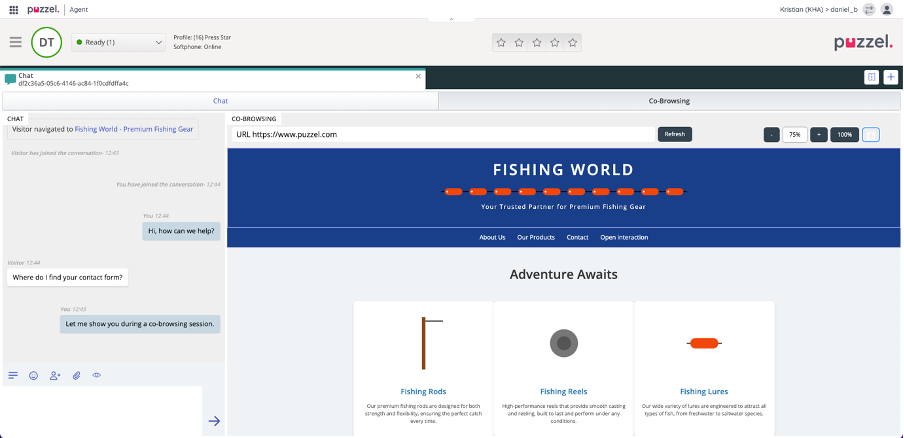Click the invite agent person icon
Screen dimensions: 904x438
click(x=55, y=376)
